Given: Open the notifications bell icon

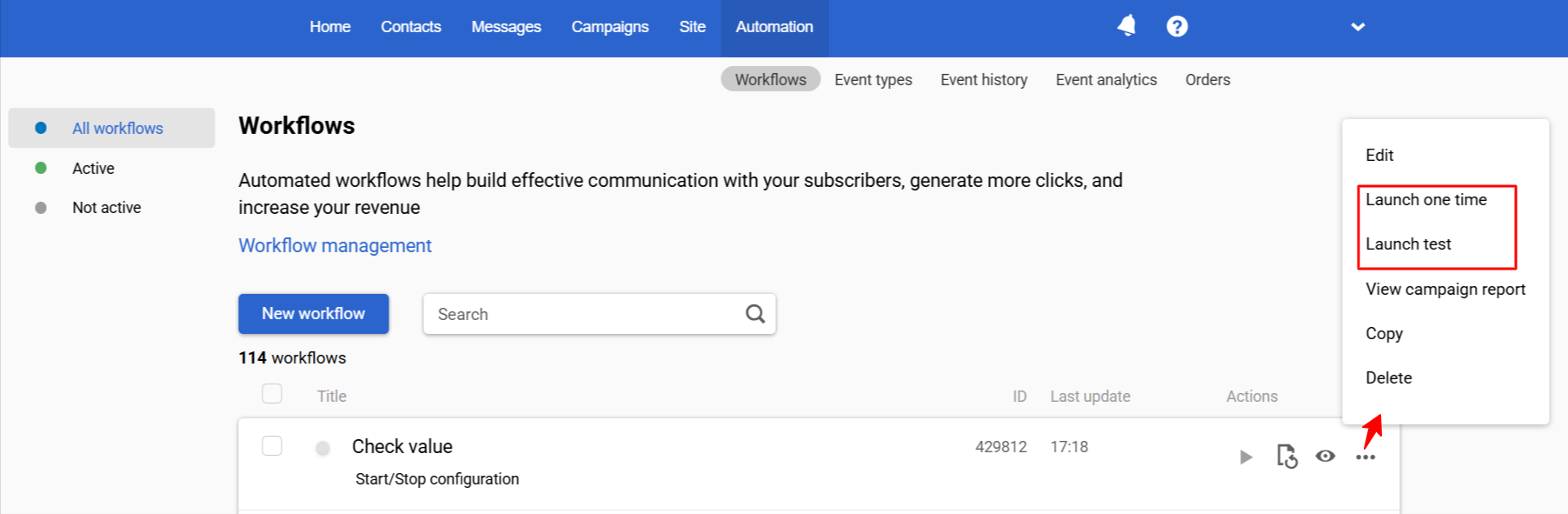Looking at the screenshot, I should click(1126, 26).
